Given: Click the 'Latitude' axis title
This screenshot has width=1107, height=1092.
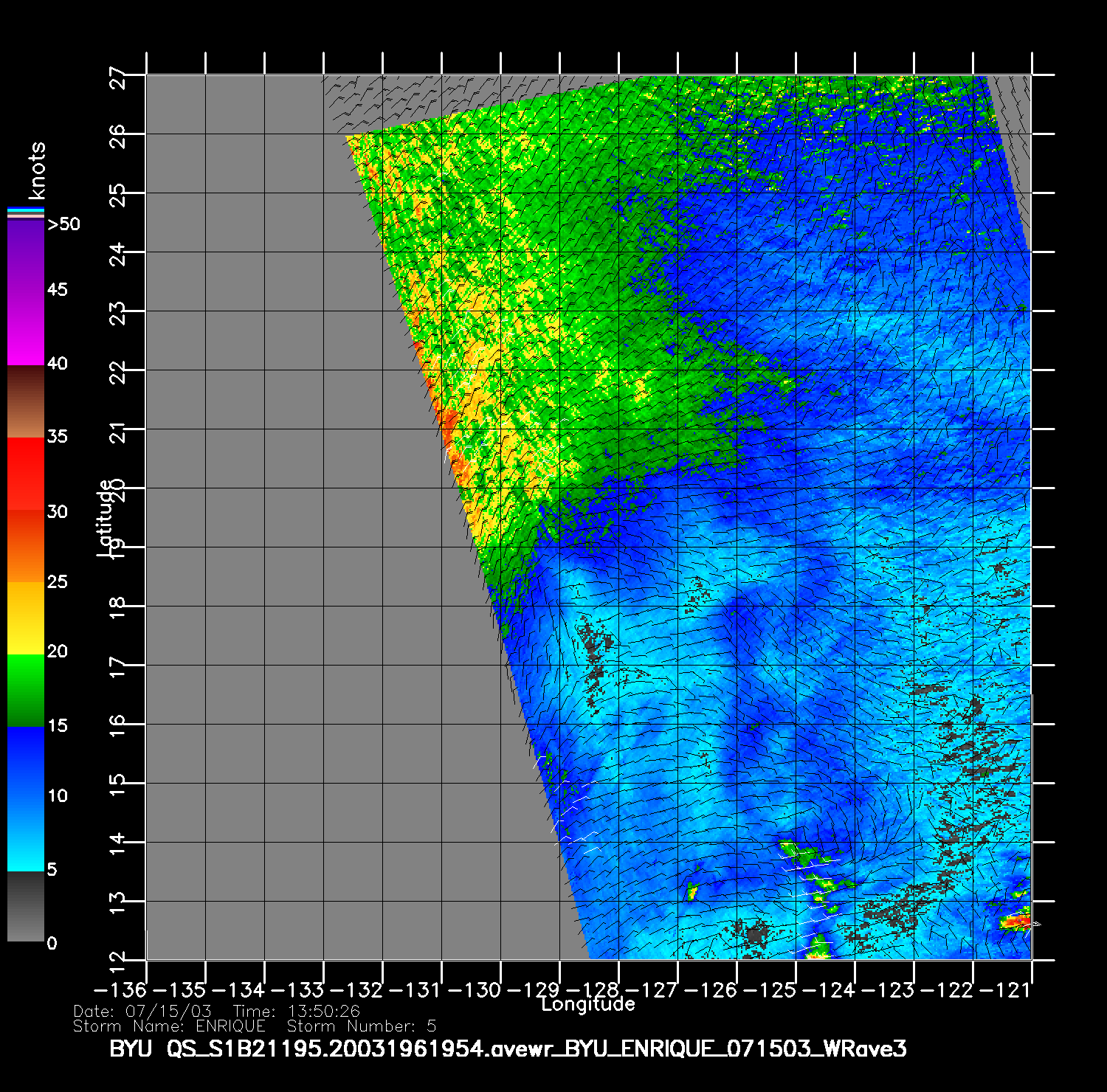Looking at the screenshot, I should point(106,516).
